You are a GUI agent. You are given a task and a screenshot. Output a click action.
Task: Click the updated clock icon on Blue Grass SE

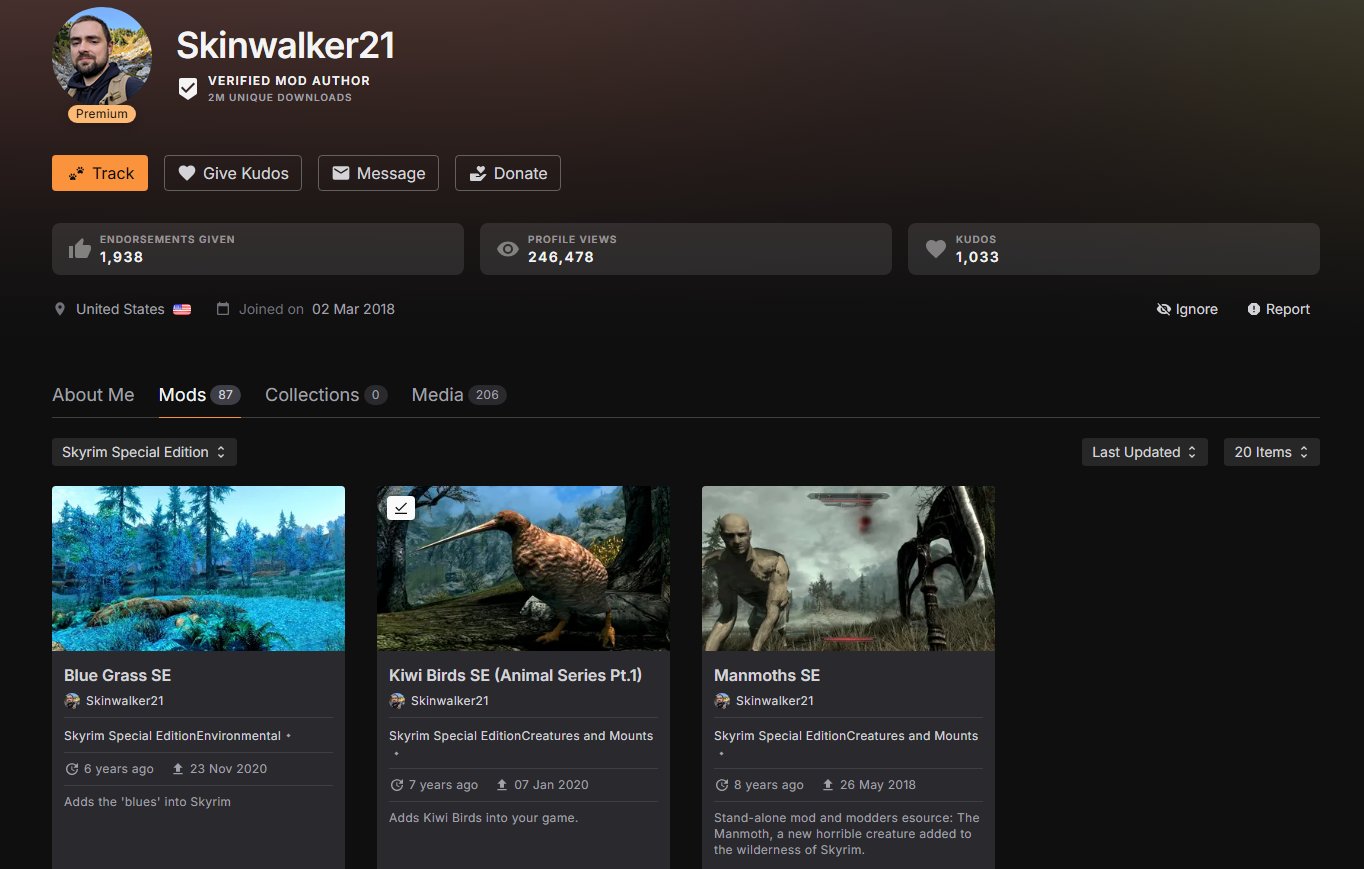click(x=72, y=769)
